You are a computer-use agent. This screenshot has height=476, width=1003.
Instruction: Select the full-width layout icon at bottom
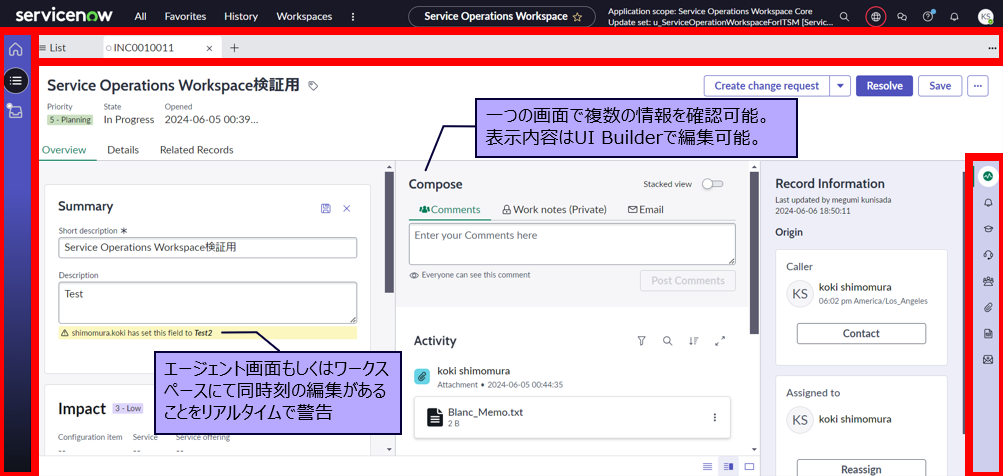click(x=749, y=466)
